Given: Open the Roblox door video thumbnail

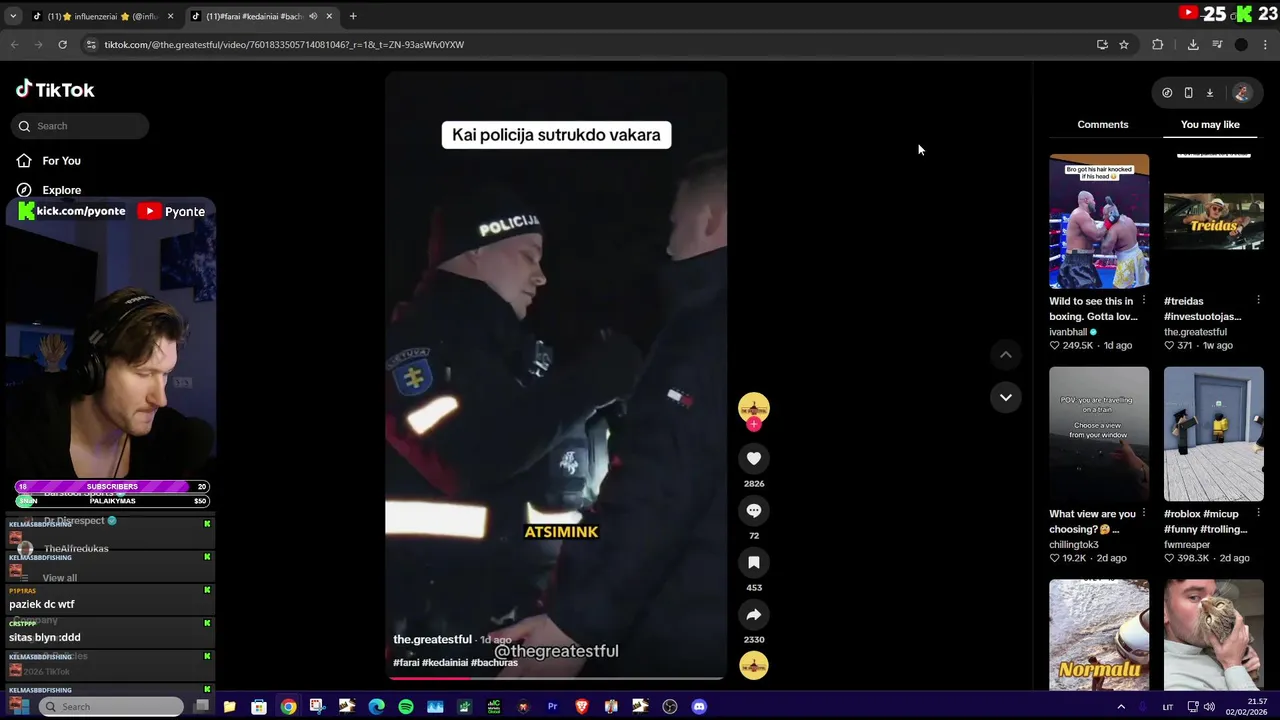Looking at the screenshot, I should 1214,434.
